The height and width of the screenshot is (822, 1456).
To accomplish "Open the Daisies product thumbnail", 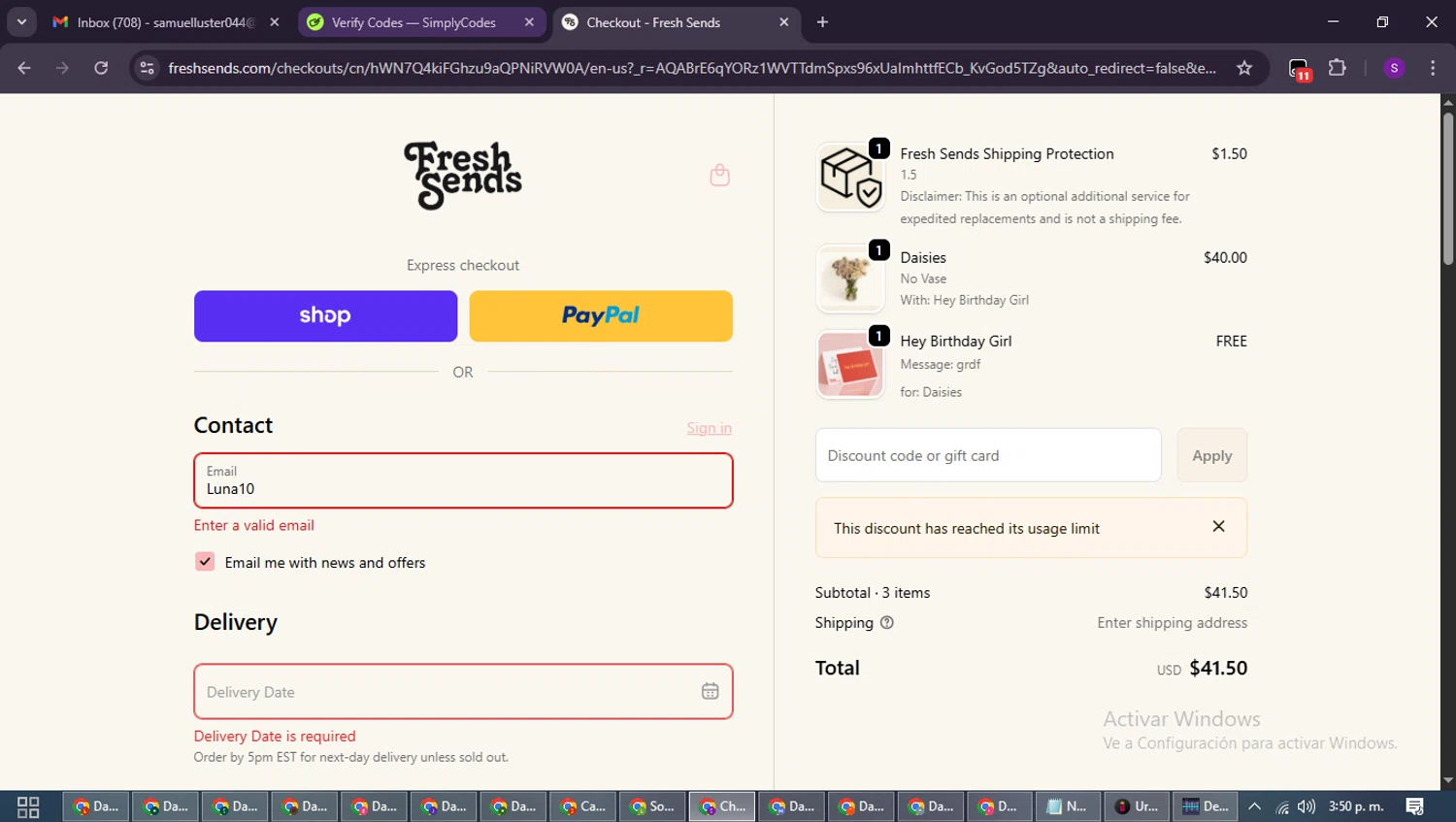I will tap(850, 279).
